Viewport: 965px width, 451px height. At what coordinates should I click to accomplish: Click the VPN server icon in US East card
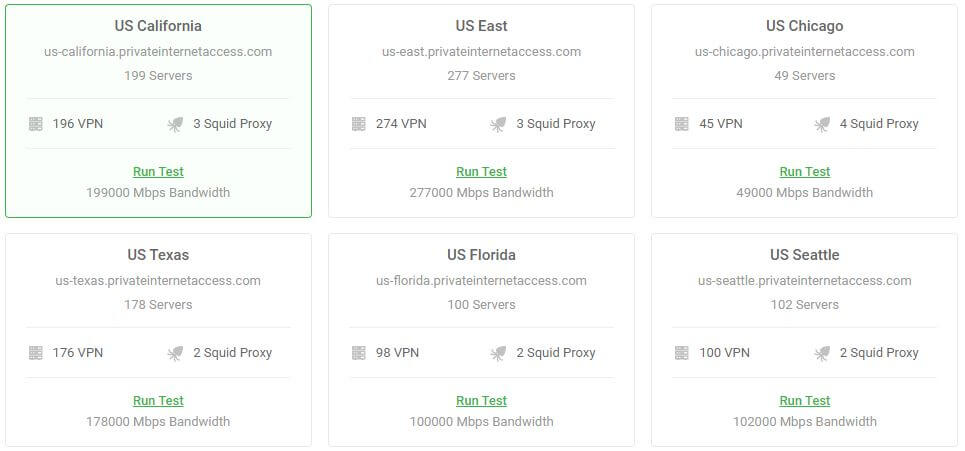pyautogui.click(x=359, y=124)
